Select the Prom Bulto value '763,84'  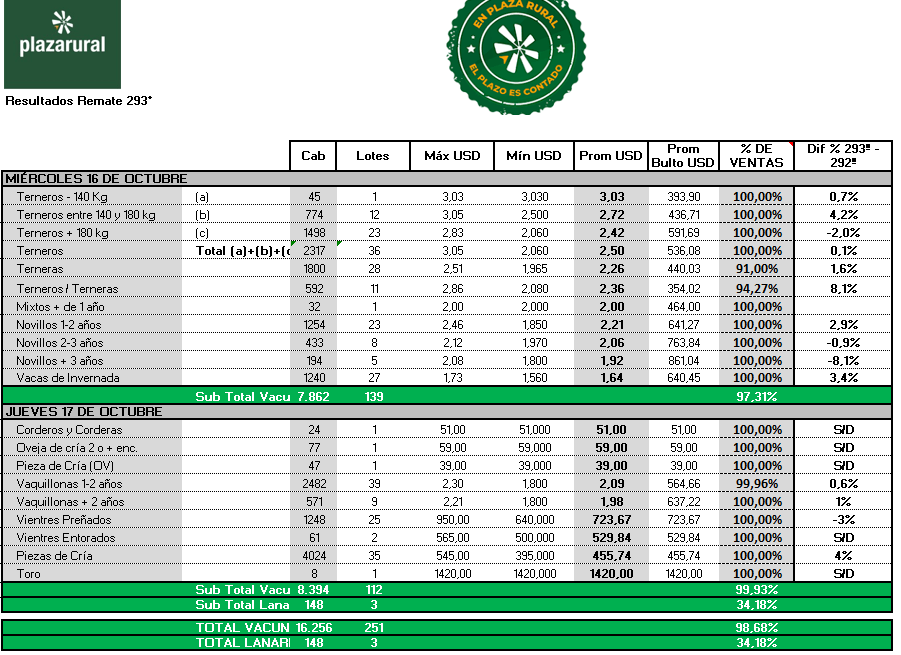(x=683, y=343)
